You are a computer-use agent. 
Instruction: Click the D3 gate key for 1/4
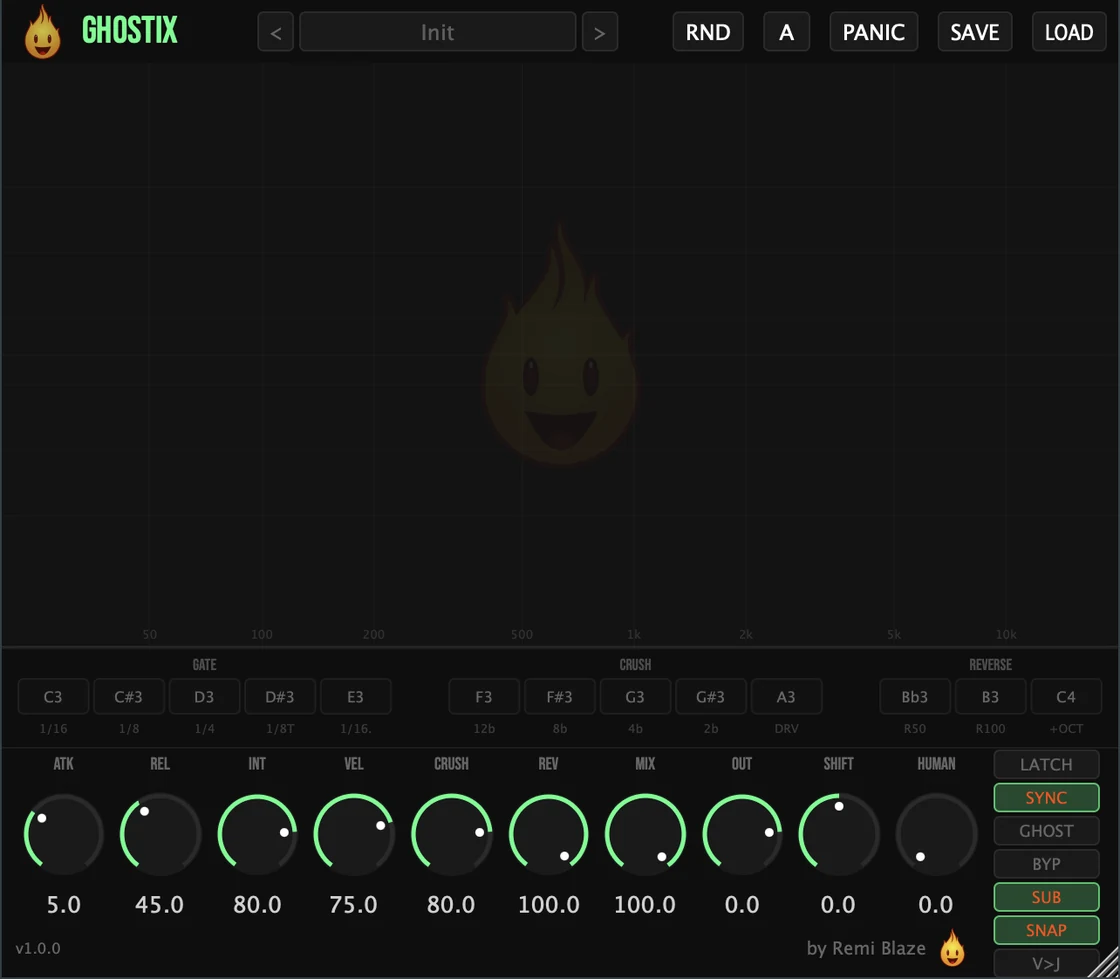[204, 697]
